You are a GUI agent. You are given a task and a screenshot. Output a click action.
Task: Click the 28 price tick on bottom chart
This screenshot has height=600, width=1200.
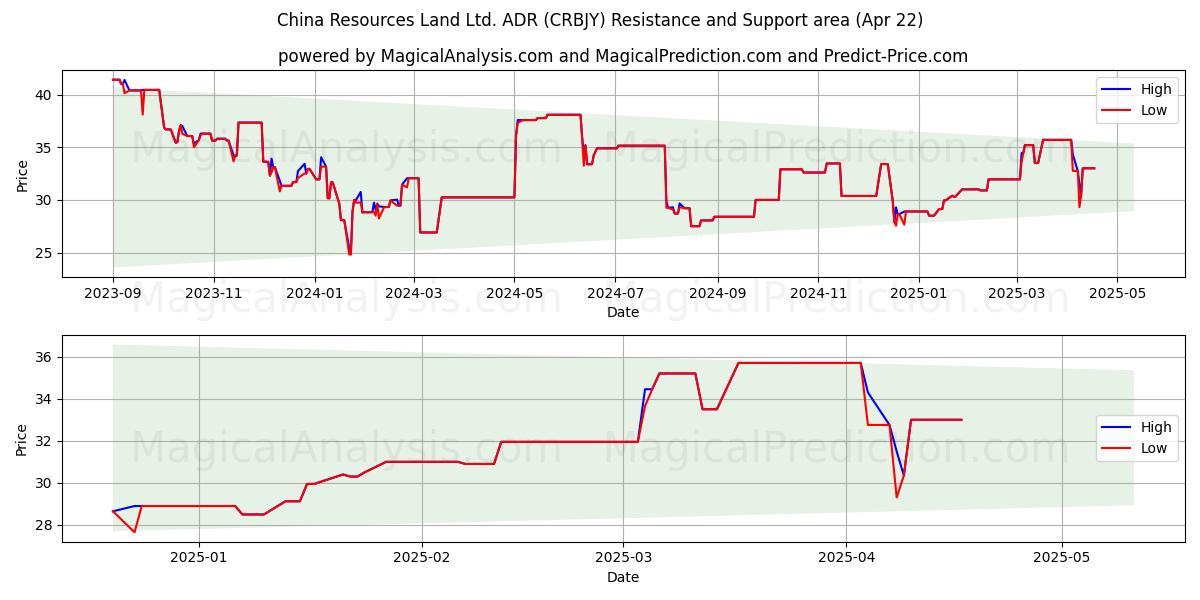click(46, 525)
